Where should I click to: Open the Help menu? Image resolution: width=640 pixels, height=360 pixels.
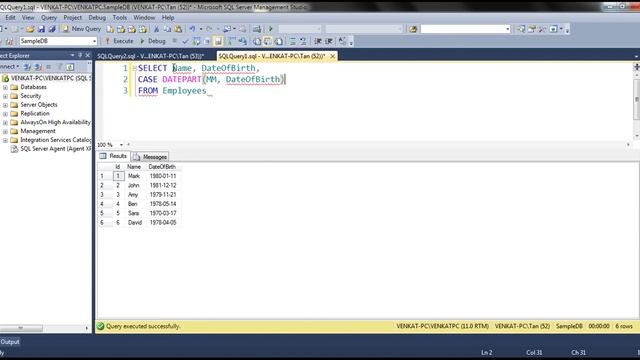[x=168, y=18]
